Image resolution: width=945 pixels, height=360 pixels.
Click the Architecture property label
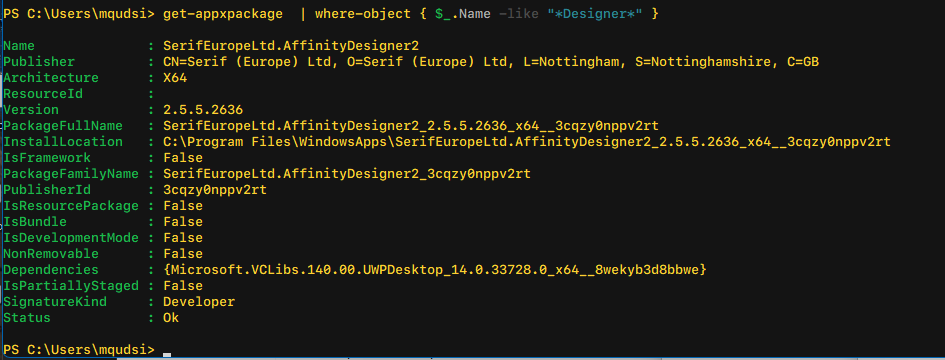click(51, 78)
